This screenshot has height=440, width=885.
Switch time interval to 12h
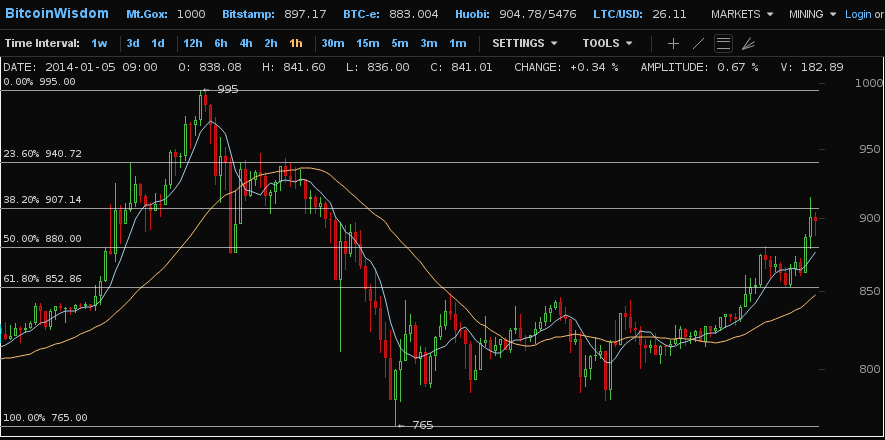click(193, 43)
